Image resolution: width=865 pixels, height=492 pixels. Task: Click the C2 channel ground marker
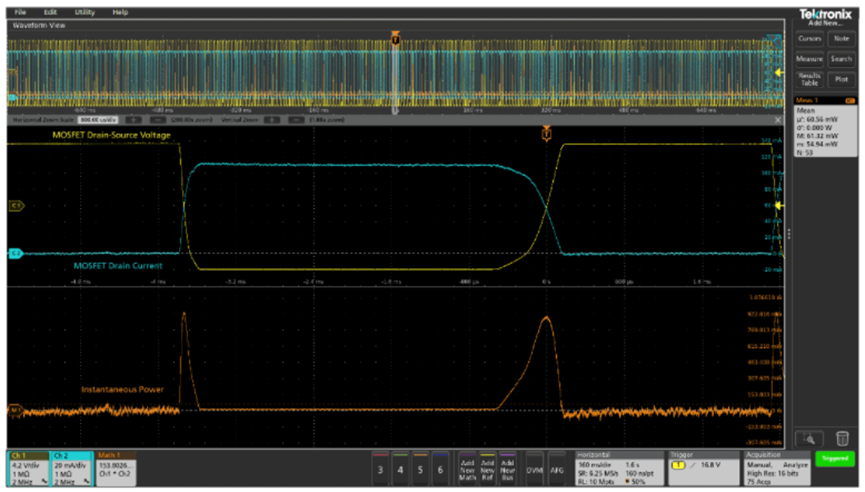coord(15,254)
